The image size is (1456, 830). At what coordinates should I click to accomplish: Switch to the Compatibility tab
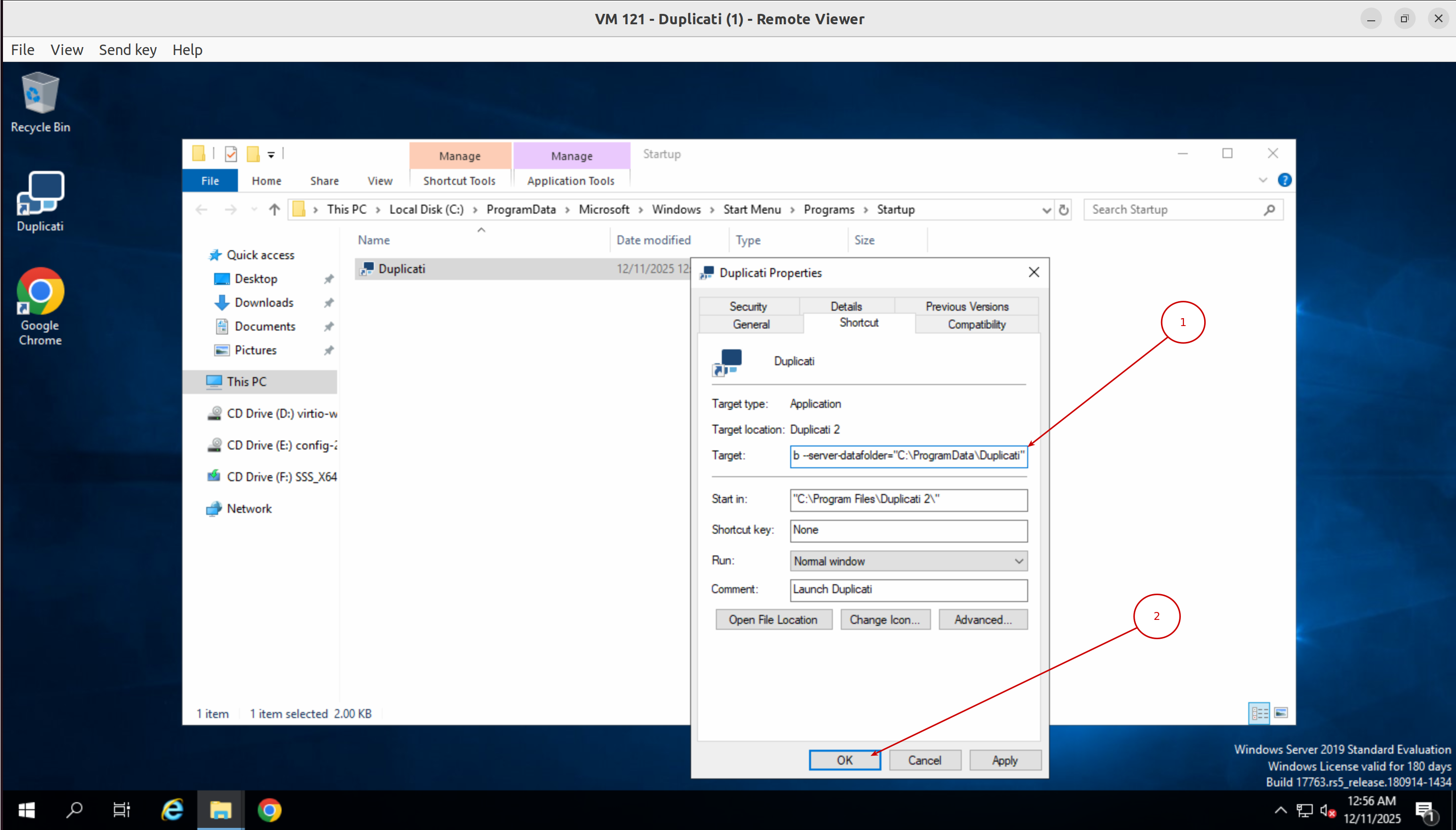click(x=977, y=325)
